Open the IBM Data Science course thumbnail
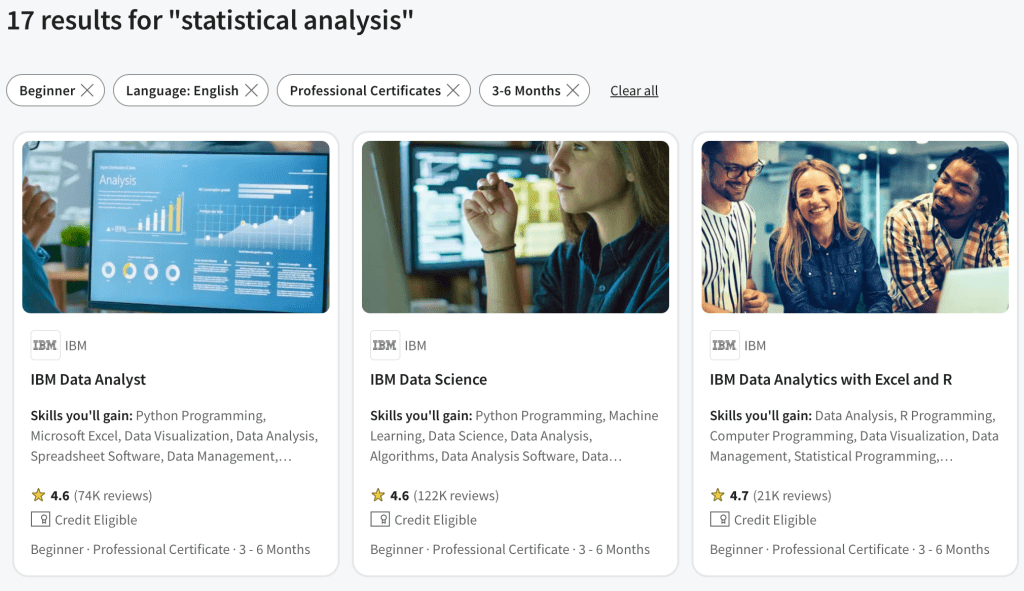The width and height of the screenshot is (1024, 591). tap(515, 227)
